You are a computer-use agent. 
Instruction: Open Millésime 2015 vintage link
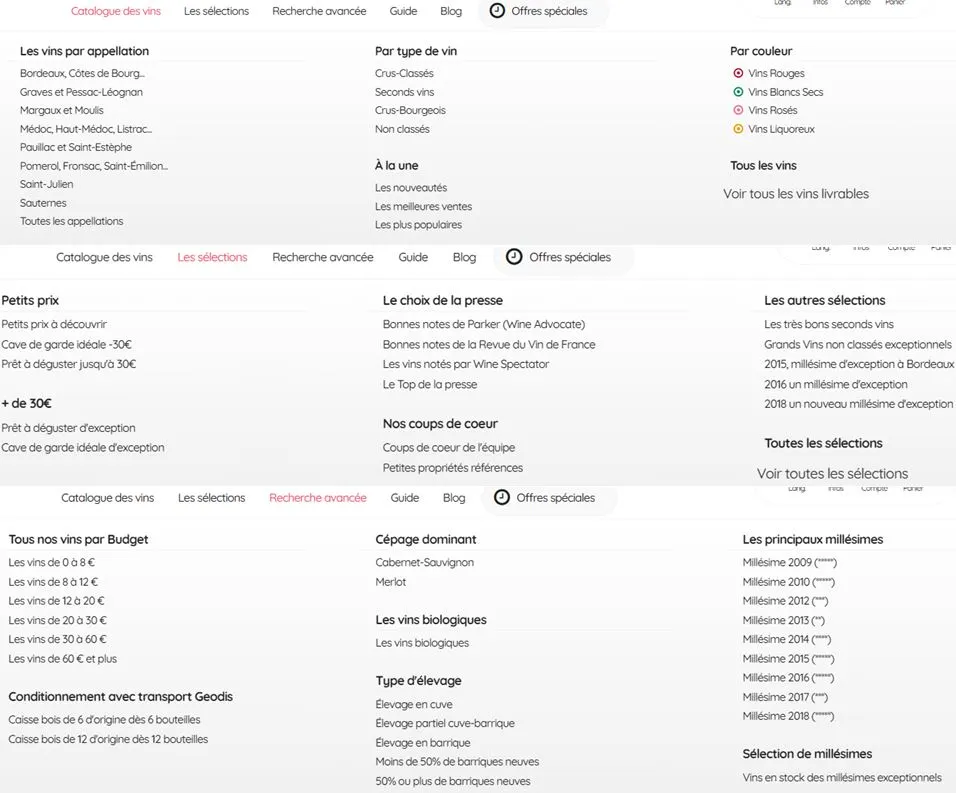click(788, 659)
